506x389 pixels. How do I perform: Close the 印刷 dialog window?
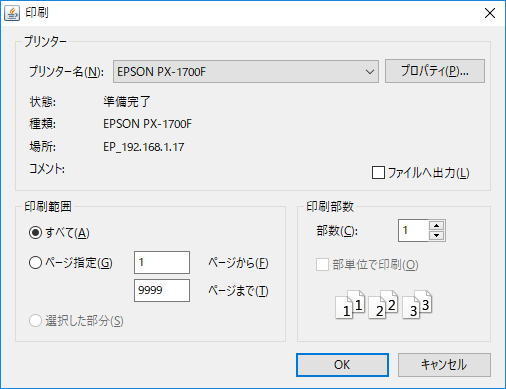tap(490, 13)
